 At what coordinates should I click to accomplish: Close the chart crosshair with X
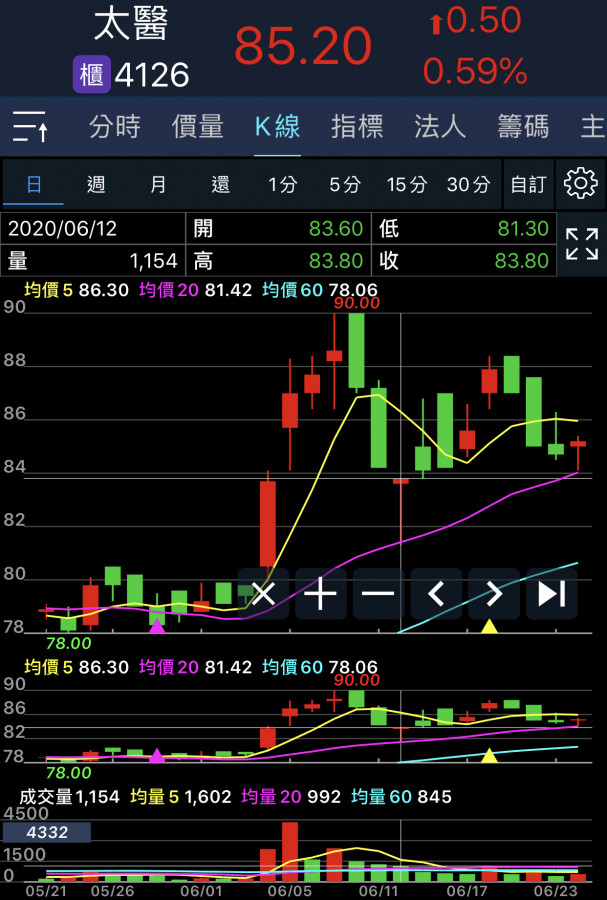(263, 594)
